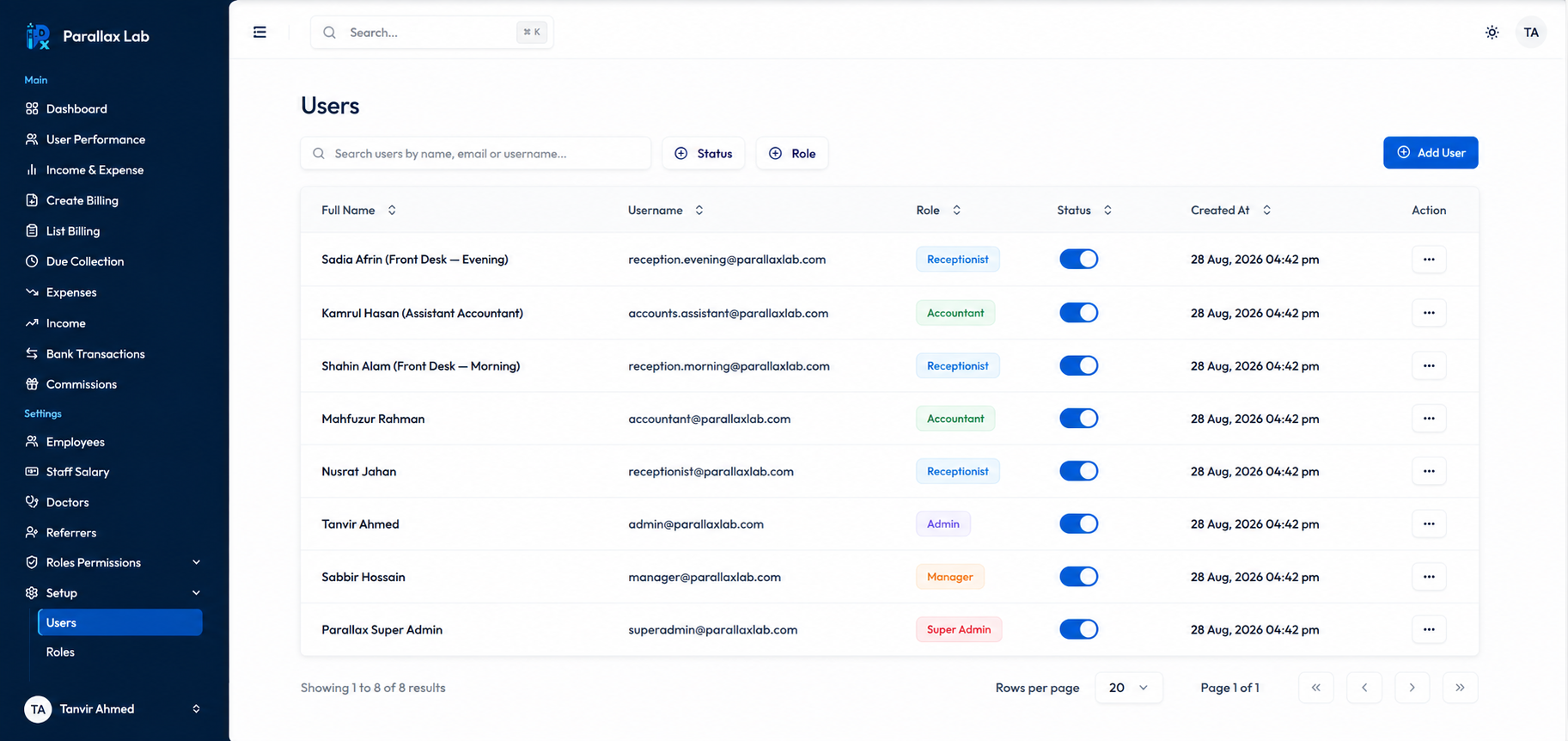Sort table by Username column
Screen dimensions: 1568x741
click(666, 211)
